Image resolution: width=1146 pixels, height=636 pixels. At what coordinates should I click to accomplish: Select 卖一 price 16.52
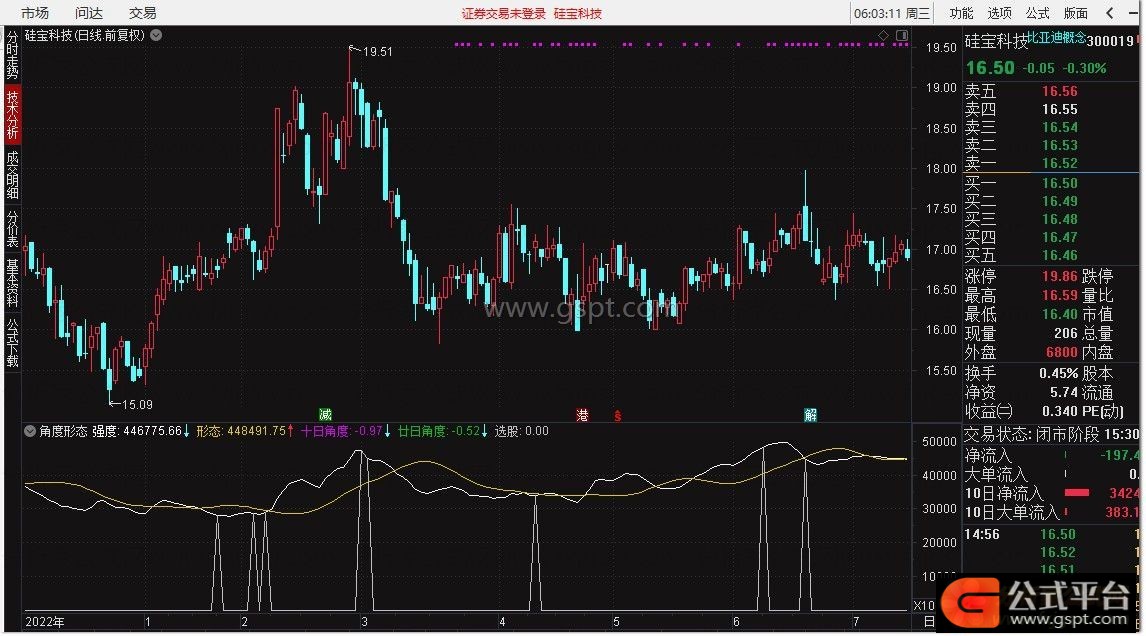(1060, 163)
